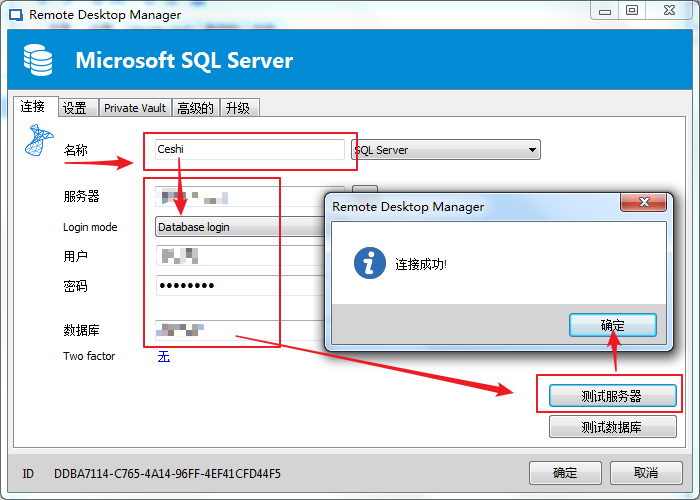Screen dimensions: 700x500
Task: Minimize the main Remote Desktop Manager window
Action: [x=604, y=10]
